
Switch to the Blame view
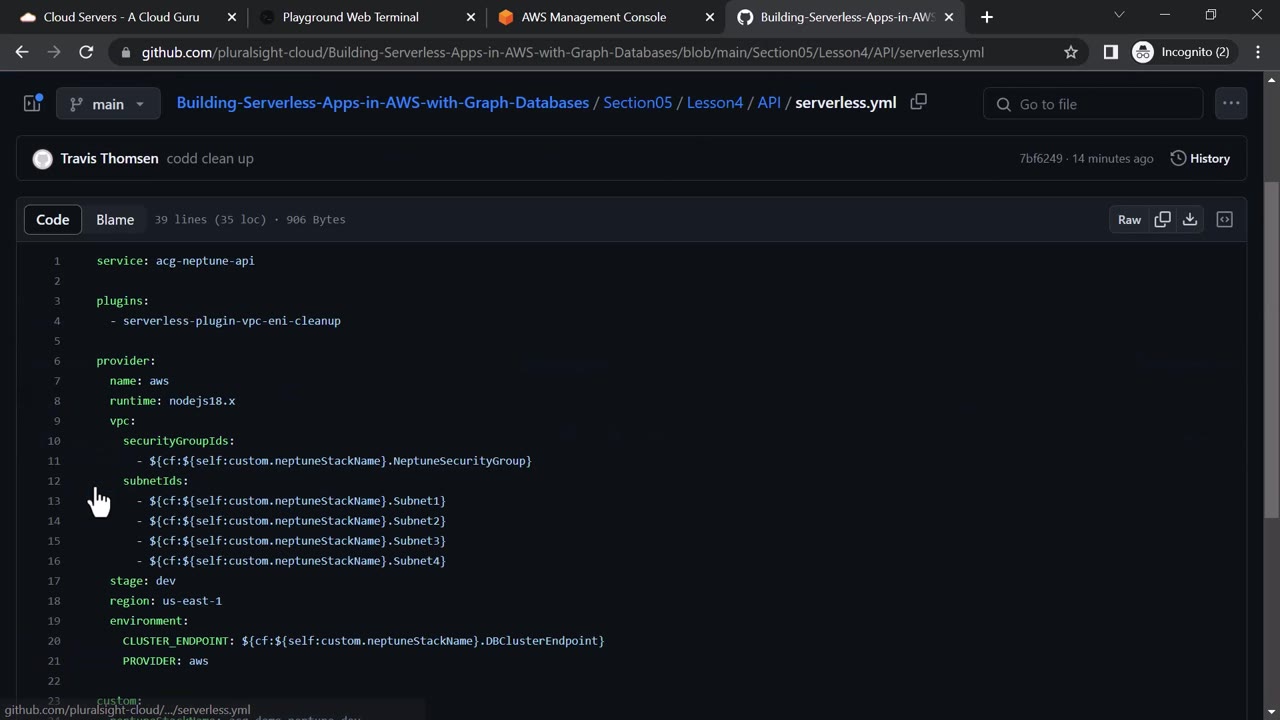coord(115,220)
